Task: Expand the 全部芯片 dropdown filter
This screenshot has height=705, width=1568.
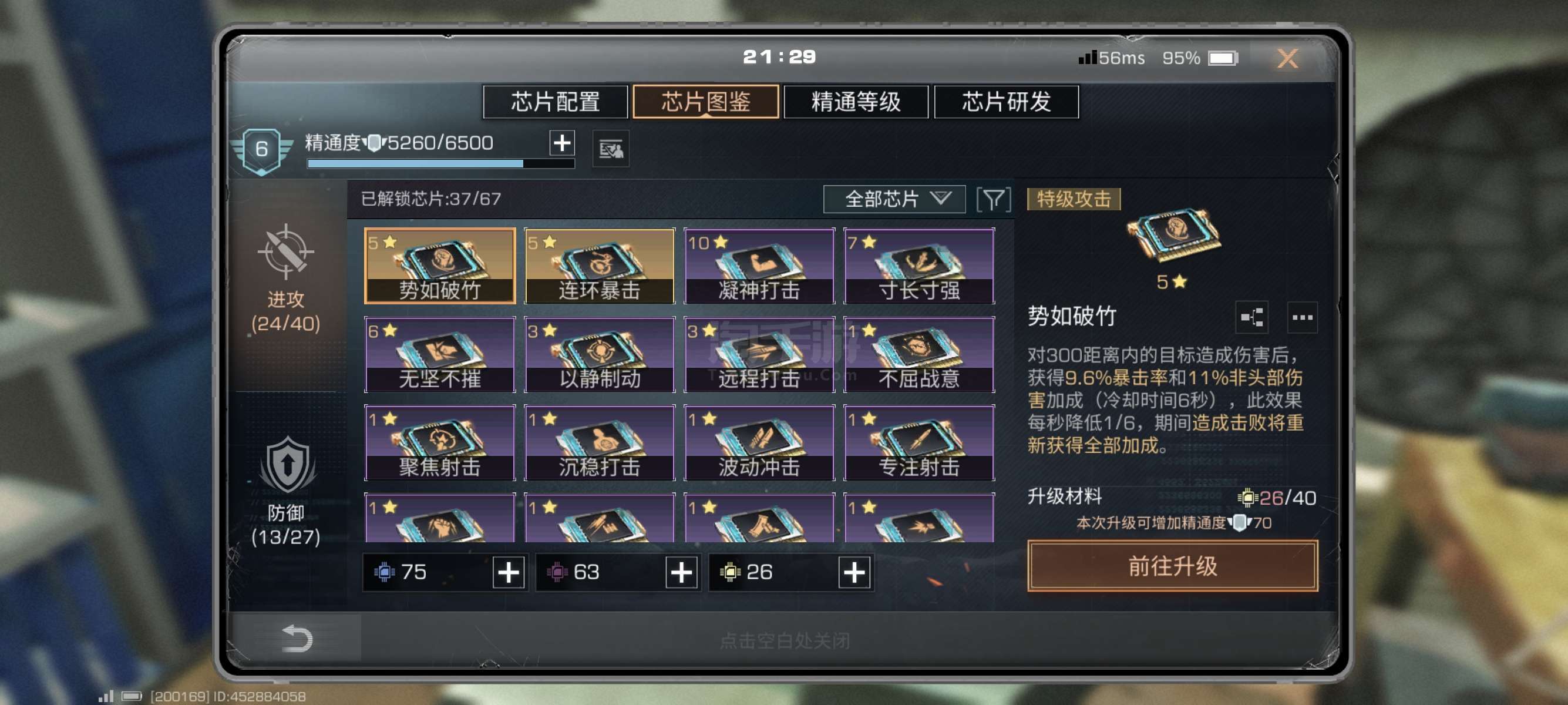Action: click(894, 199)
